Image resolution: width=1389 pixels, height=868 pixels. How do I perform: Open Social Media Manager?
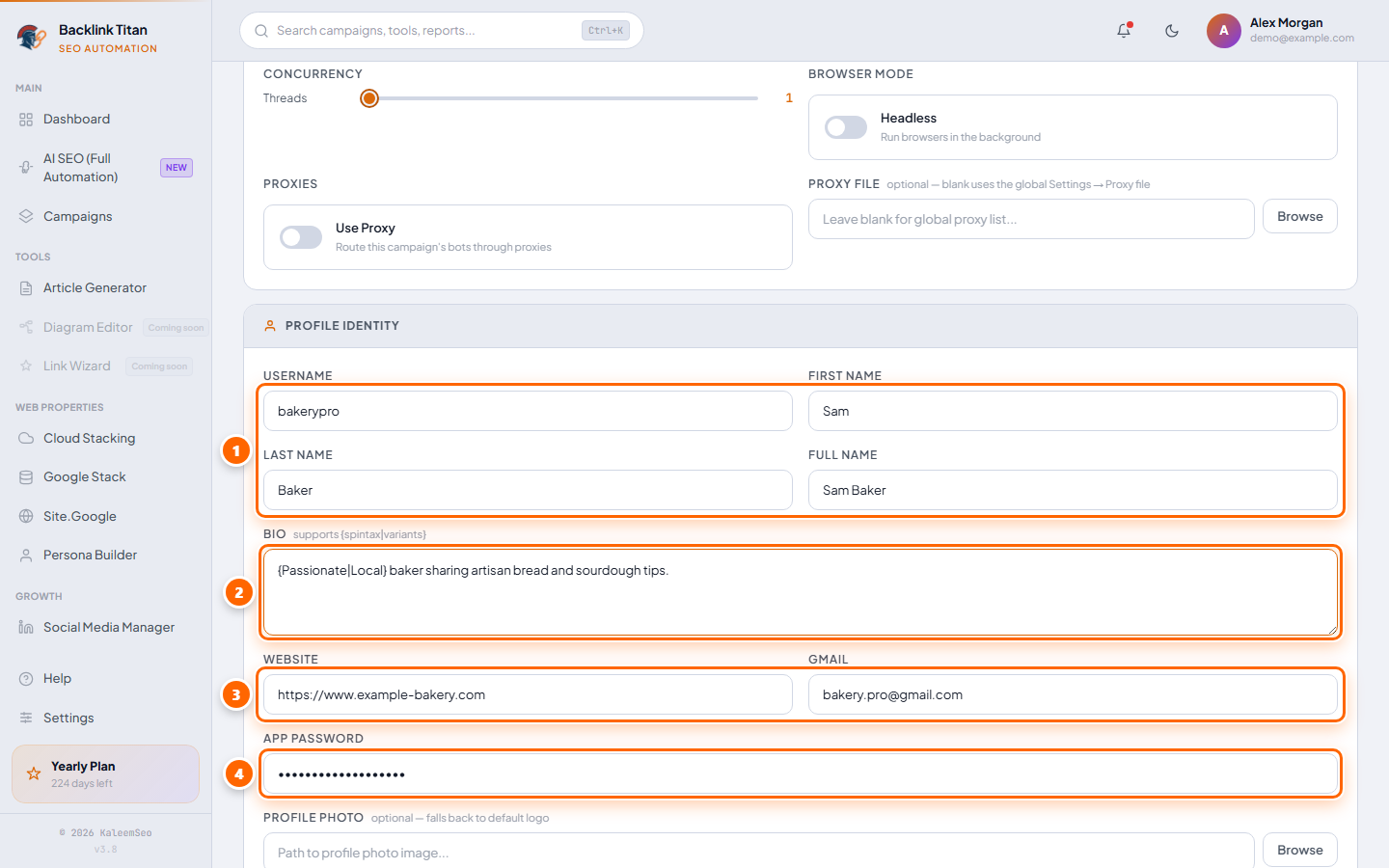coord(105,628)
